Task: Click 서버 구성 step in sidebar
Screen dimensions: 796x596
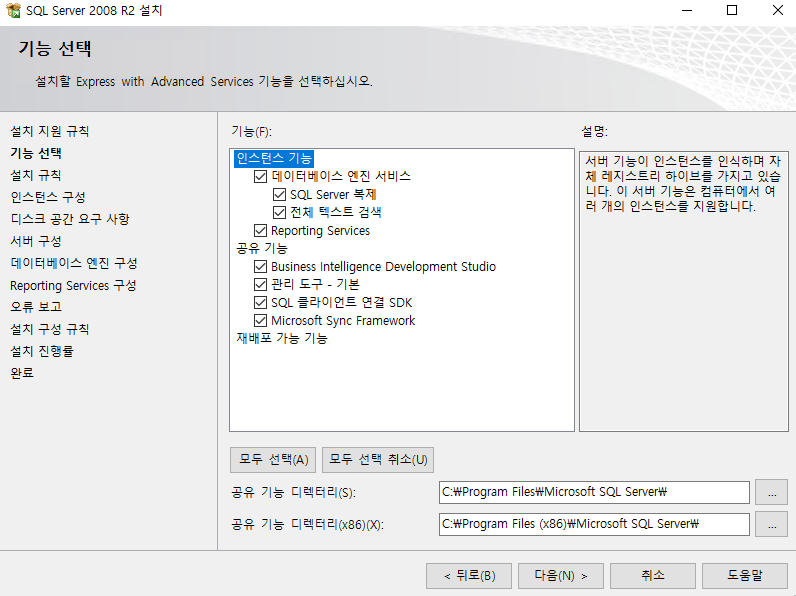Action: (36, 241)
